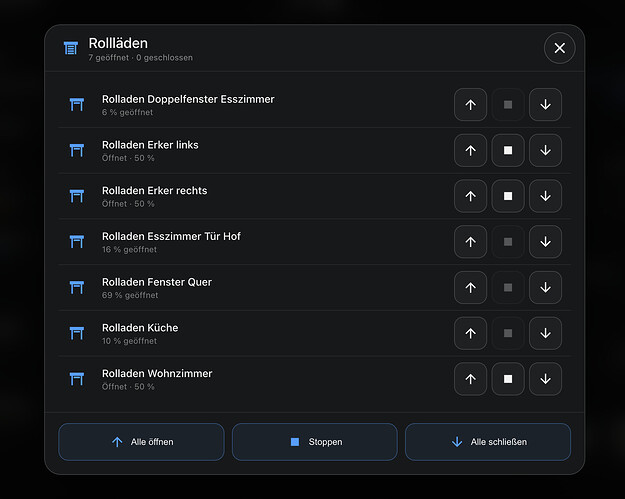625x499 pixels.
Task: Select the Rolladen Erker links name
Action: pos(150,145)
